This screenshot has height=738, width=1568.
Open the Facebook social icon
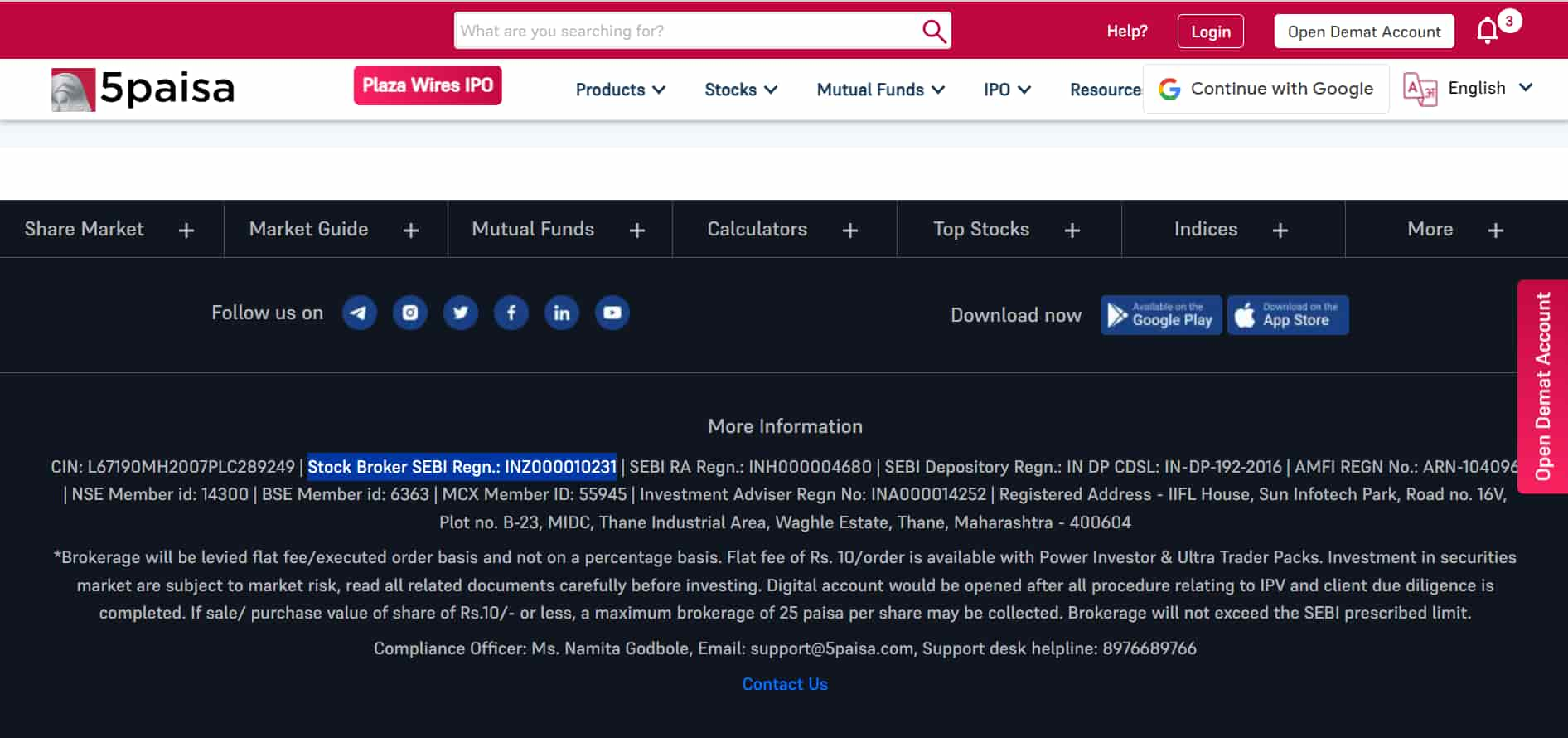[x=511, y=313]
